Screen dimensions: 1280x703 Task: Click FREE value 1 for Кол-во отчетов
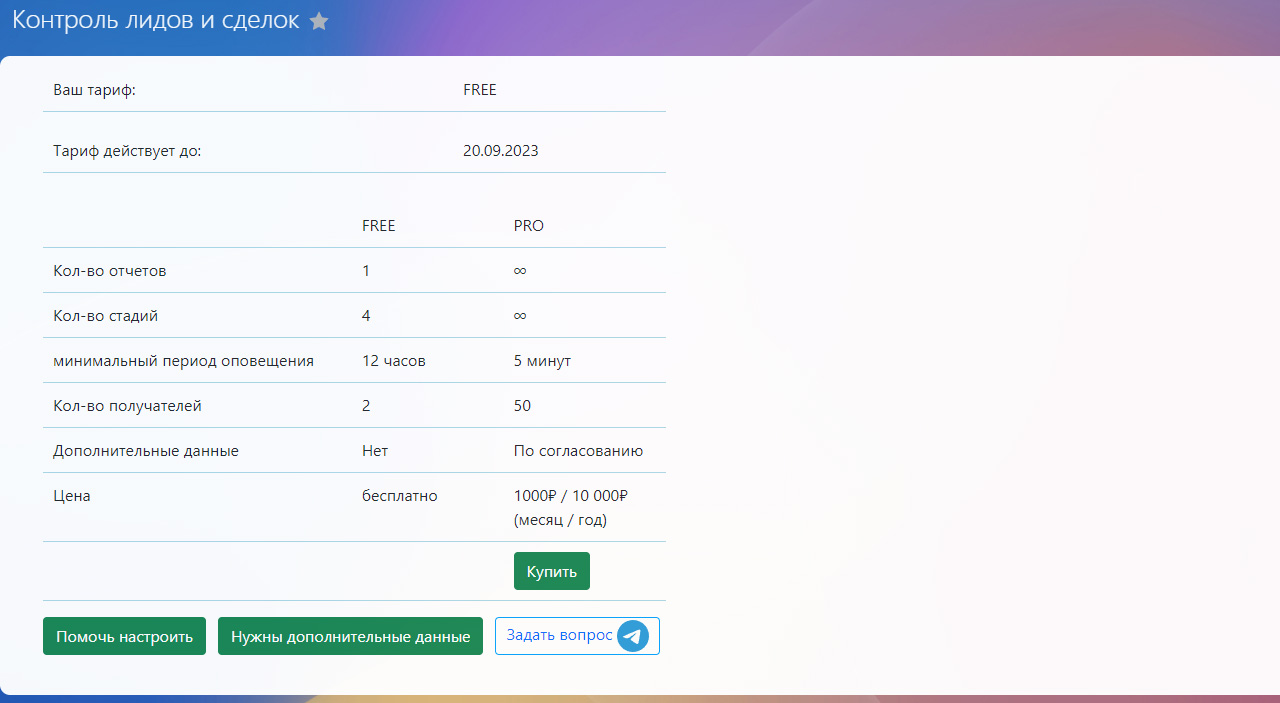click(x=366, y=271)
